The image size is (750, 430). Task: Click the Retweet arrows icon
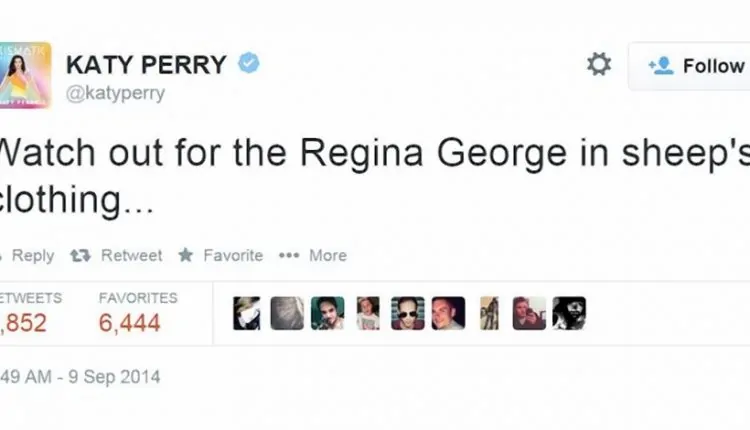[x=80, y=256]
